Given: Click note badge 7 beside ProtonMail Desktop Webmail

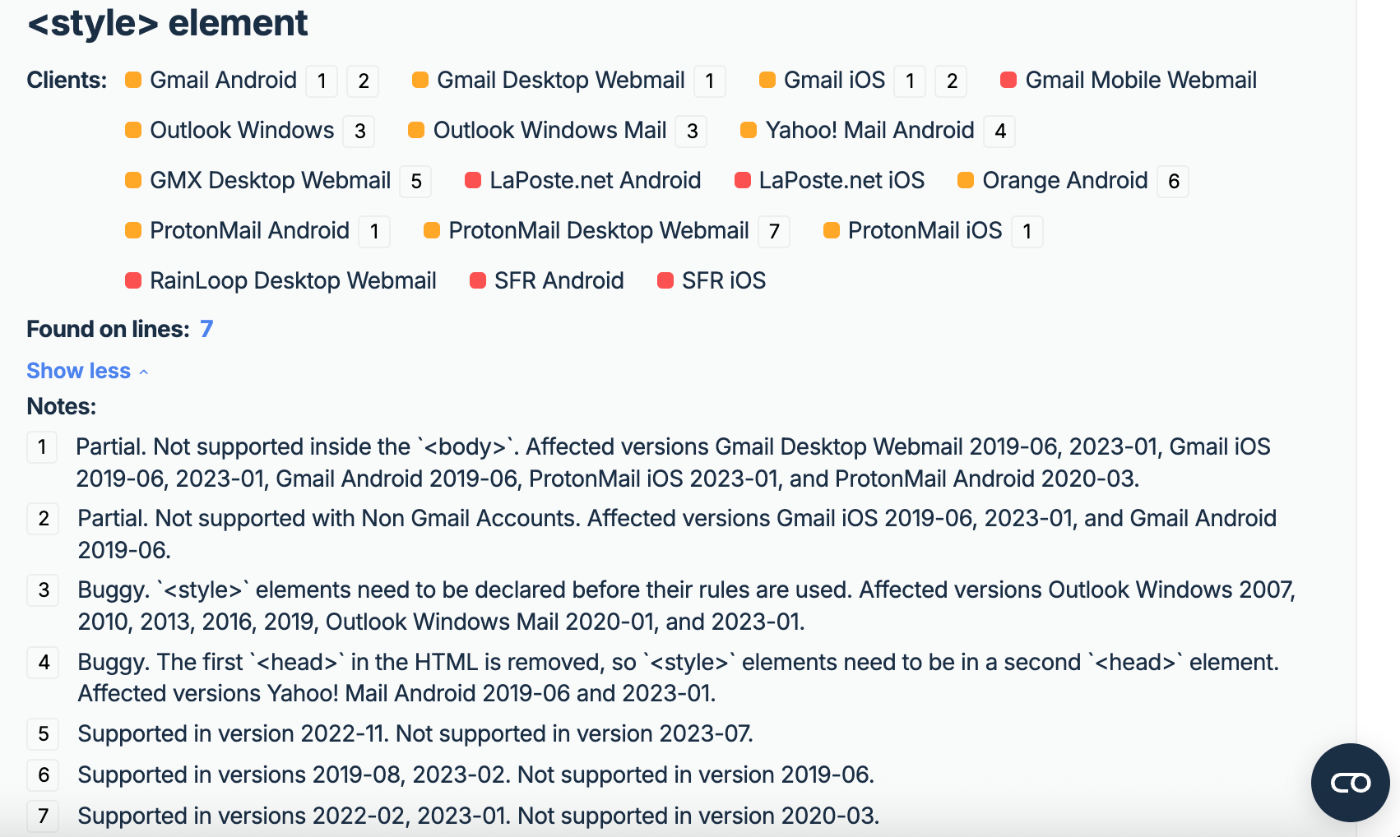Looking at the screenshot, I should click(x=773, y=232).
